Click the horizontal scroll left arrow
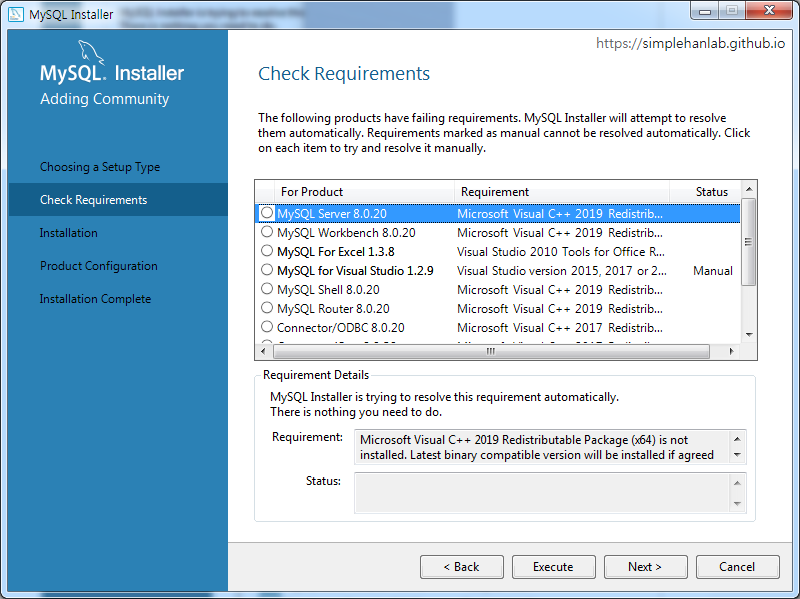The image size is (800, 599). pos(263,351)
